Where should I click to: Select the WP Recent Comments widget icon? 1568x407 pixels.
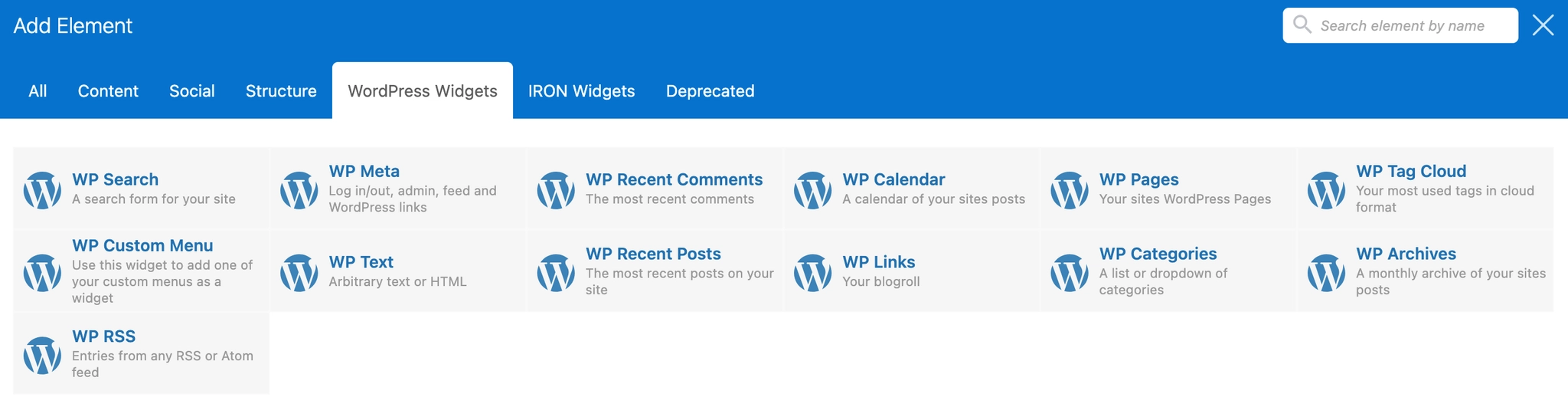556,190
